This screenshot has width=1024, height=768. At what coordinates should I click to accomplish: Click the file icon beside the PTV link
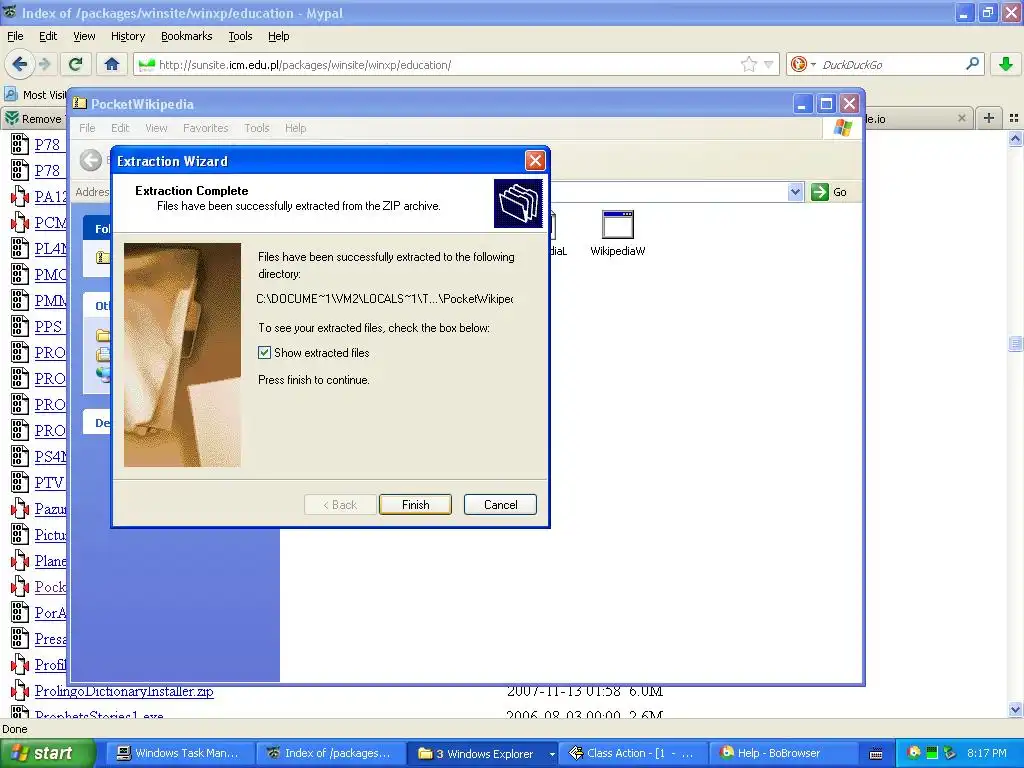point(20,483)
